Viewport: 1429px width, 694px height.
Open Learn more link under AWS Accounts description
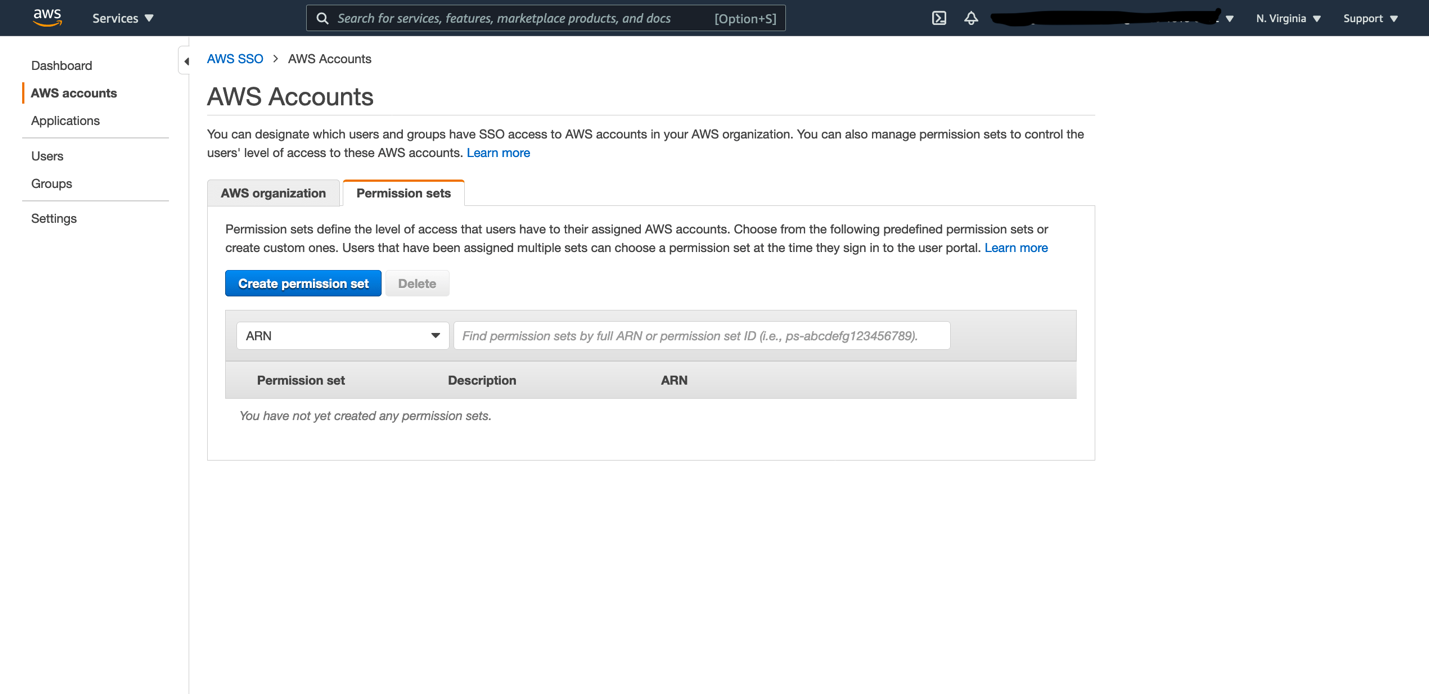tap(498, 153)
